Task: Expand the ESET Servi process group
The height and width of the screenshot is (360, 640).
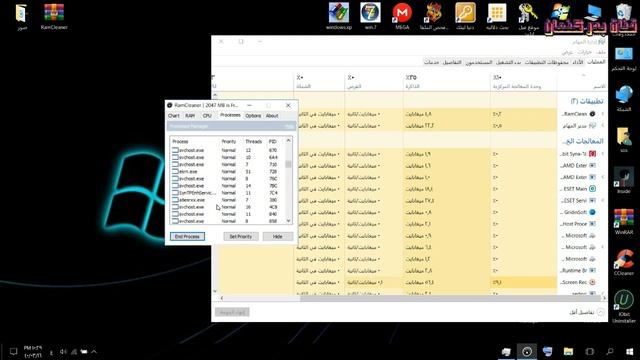Action: tap(602, 200)
